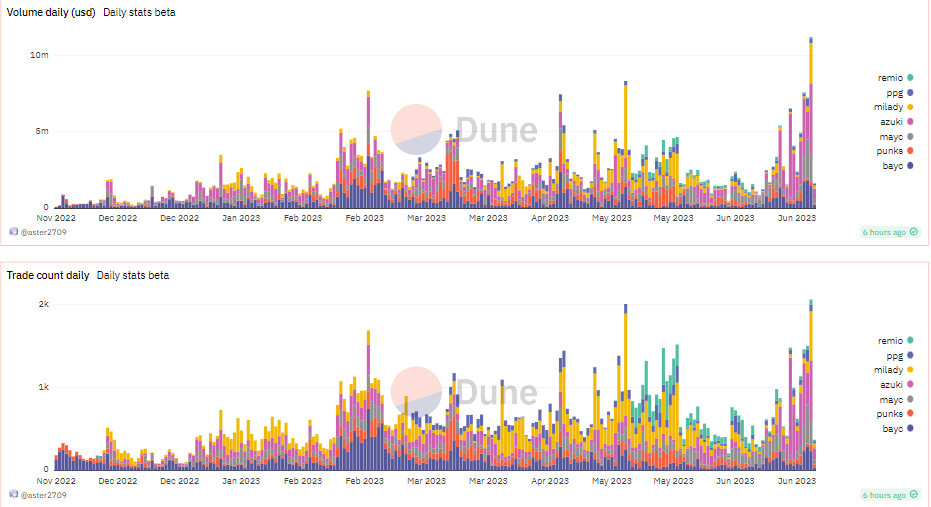The width and height of the screenshot is (931, 507).
Task: Click author avatar icon under Volume daily chart
Action: (14, 232)
